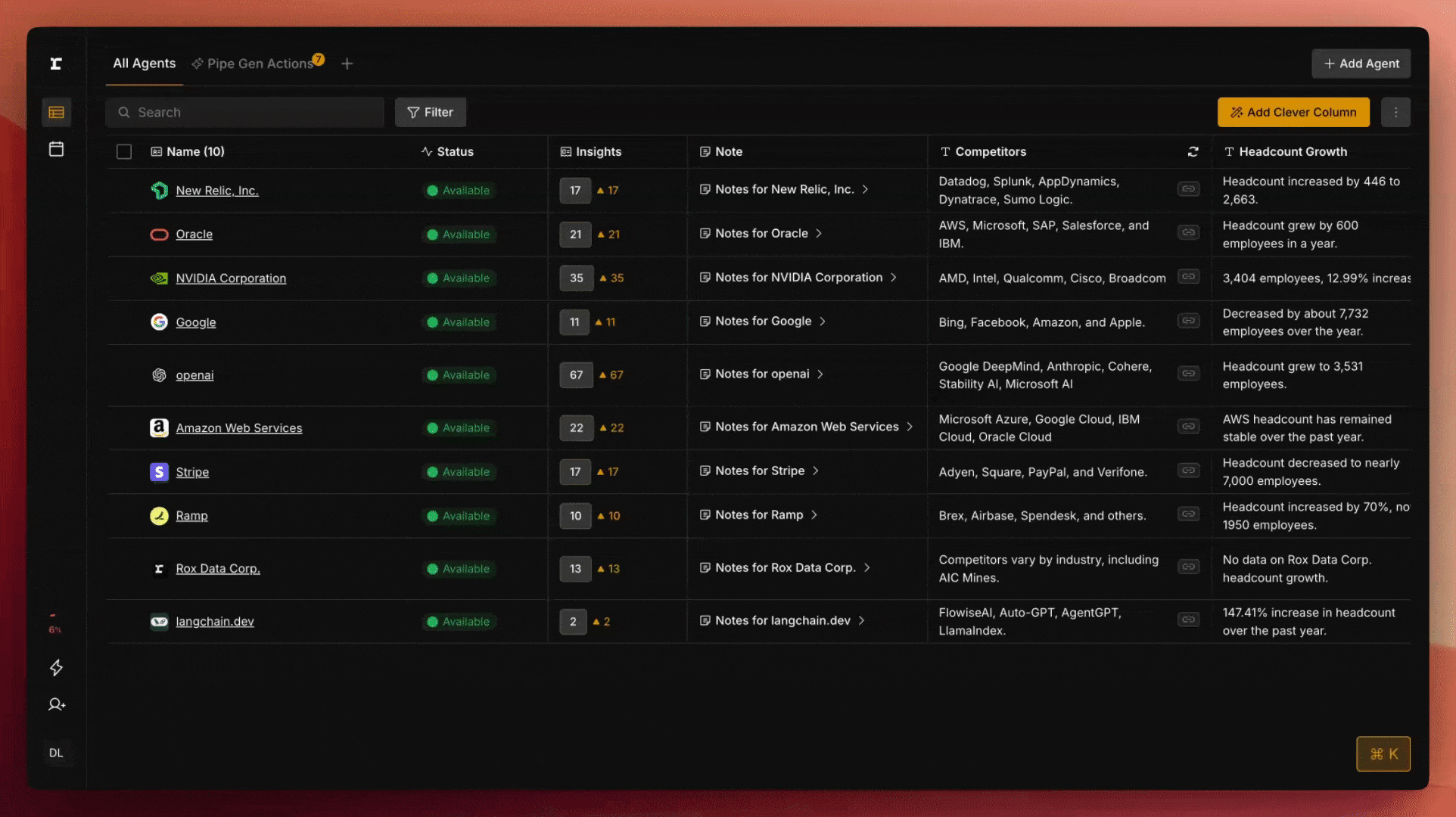Click the invite user sidebar icon
This screenshot has height=817, width=1456.
pos(56,704)
